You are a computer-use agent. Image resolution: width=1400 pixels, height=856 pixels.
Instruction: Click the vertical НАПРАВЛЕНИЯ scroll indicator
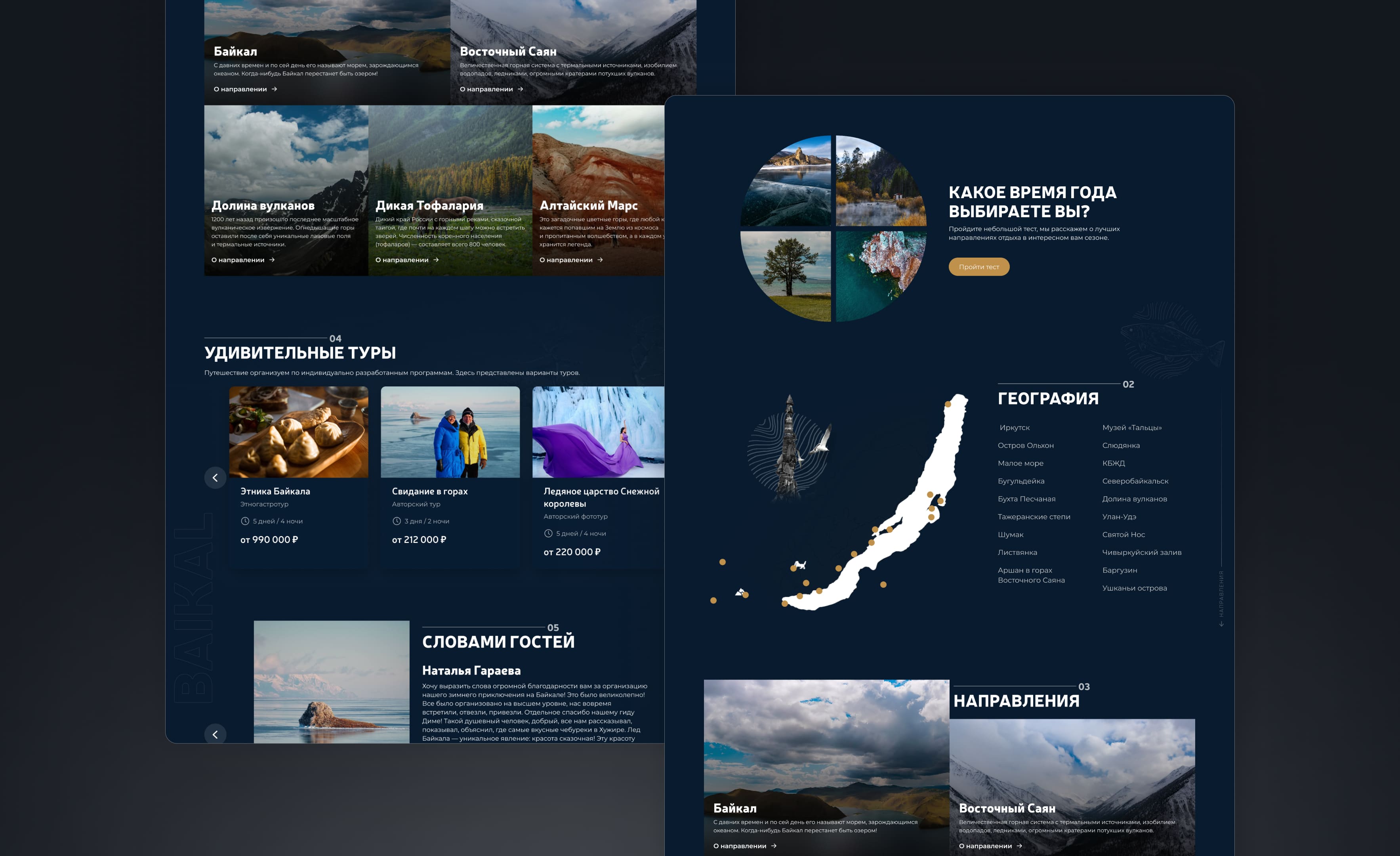[1221, 597]
